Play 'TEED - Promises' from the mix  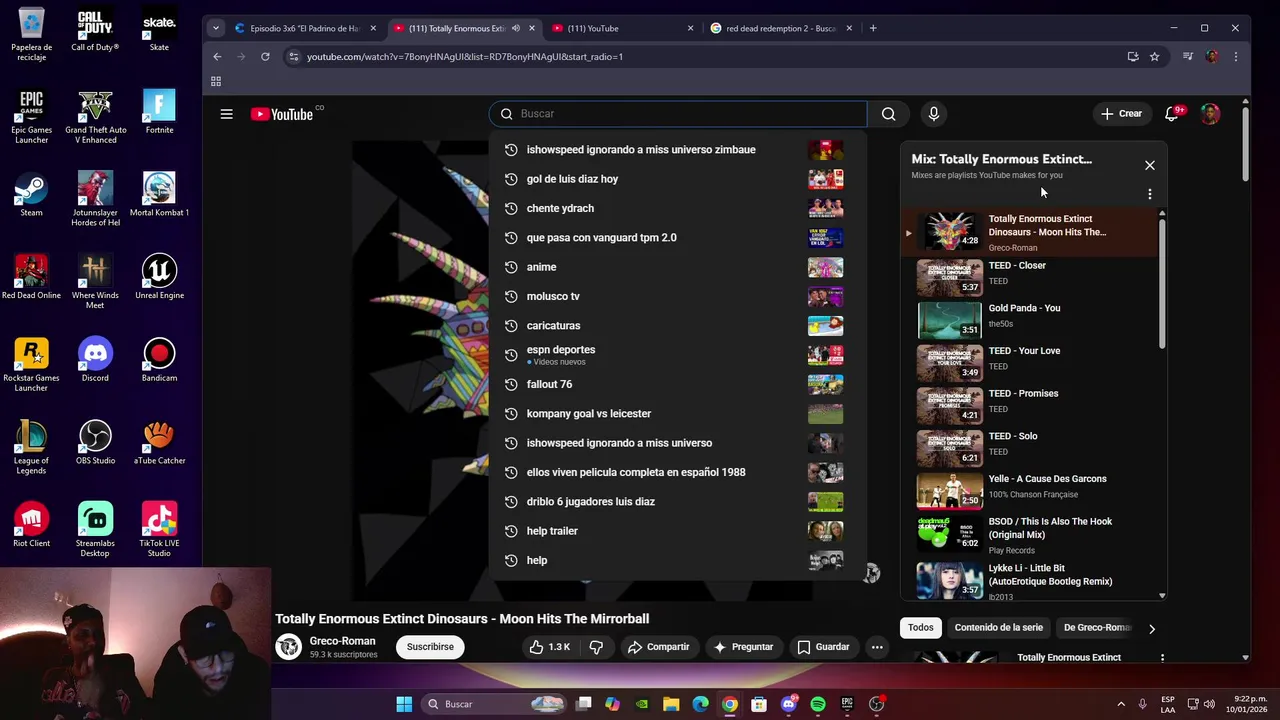[1030, 404]
